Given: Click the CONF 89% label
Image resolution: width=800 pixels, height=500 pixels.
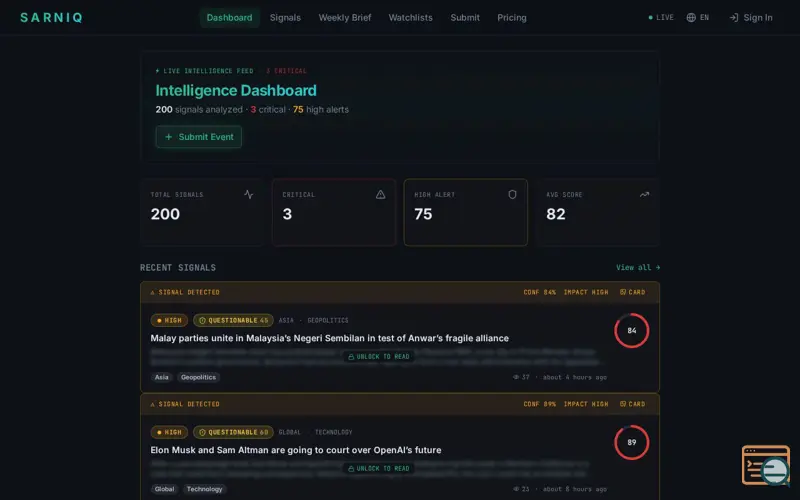Looking at the screenshot, I should click(539, 404).
